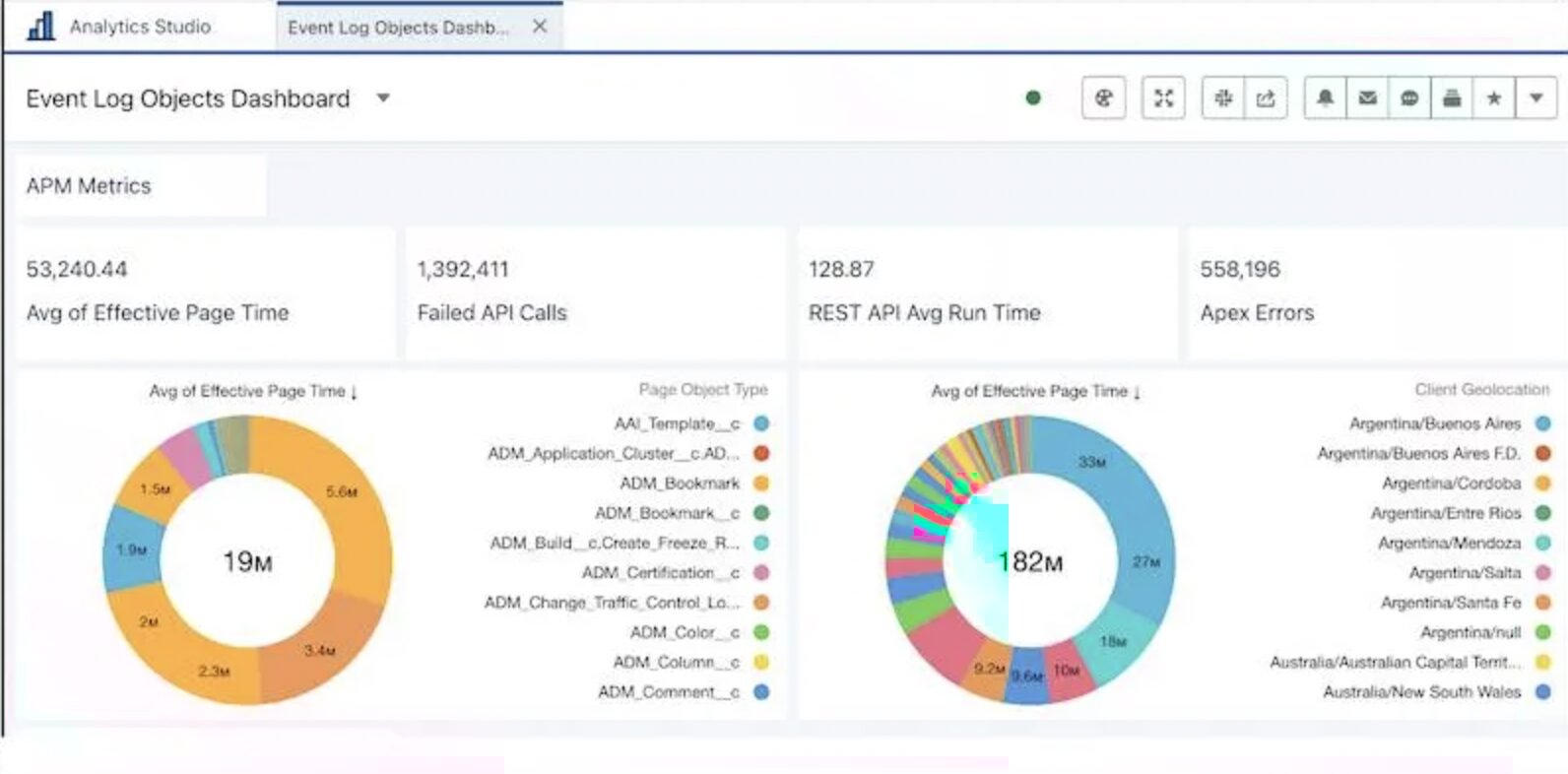Select the APM Metrics page tab
This screenshot has width=1568, height=774.
pos(141,186)
